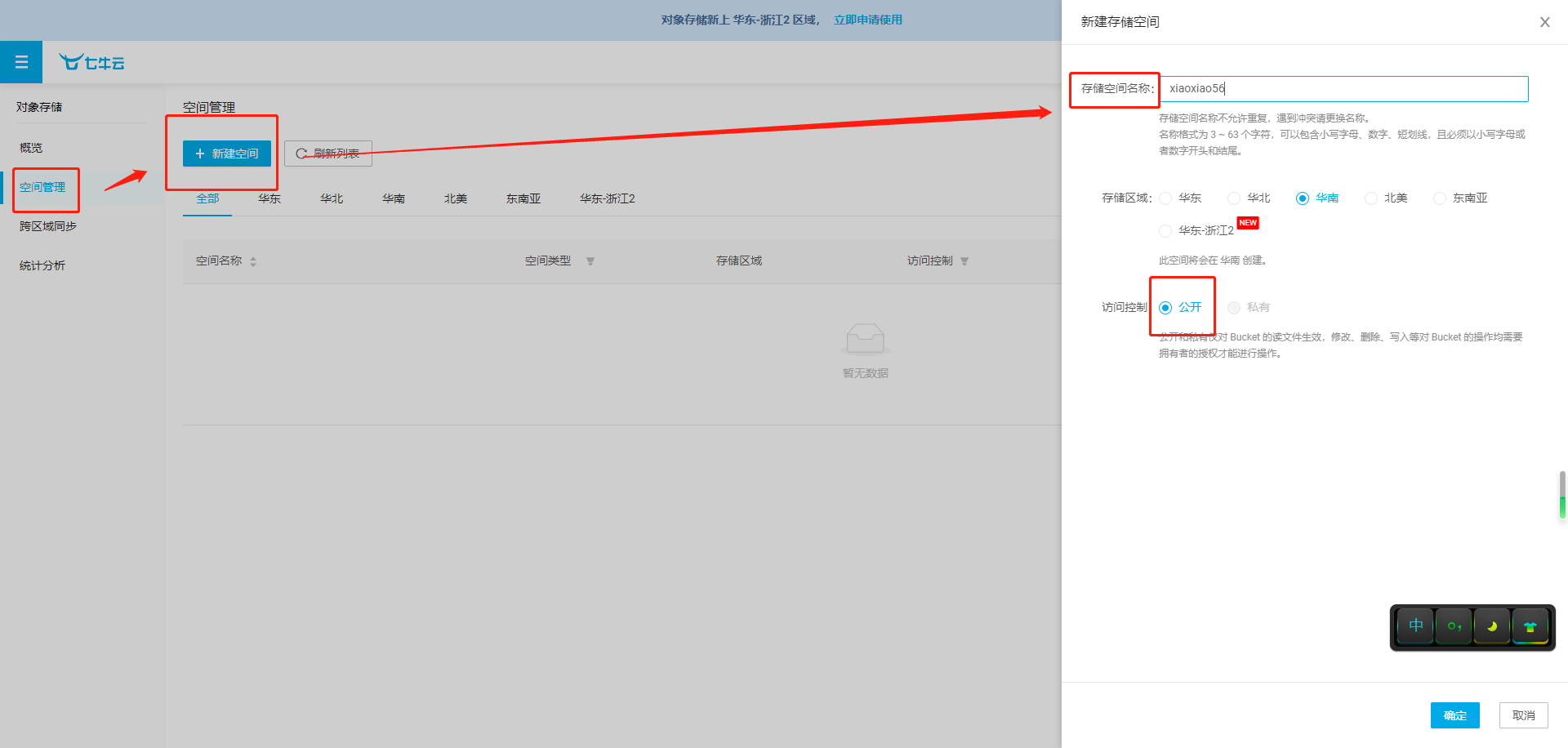Set access control to 公开

(x=1165, y=308)
